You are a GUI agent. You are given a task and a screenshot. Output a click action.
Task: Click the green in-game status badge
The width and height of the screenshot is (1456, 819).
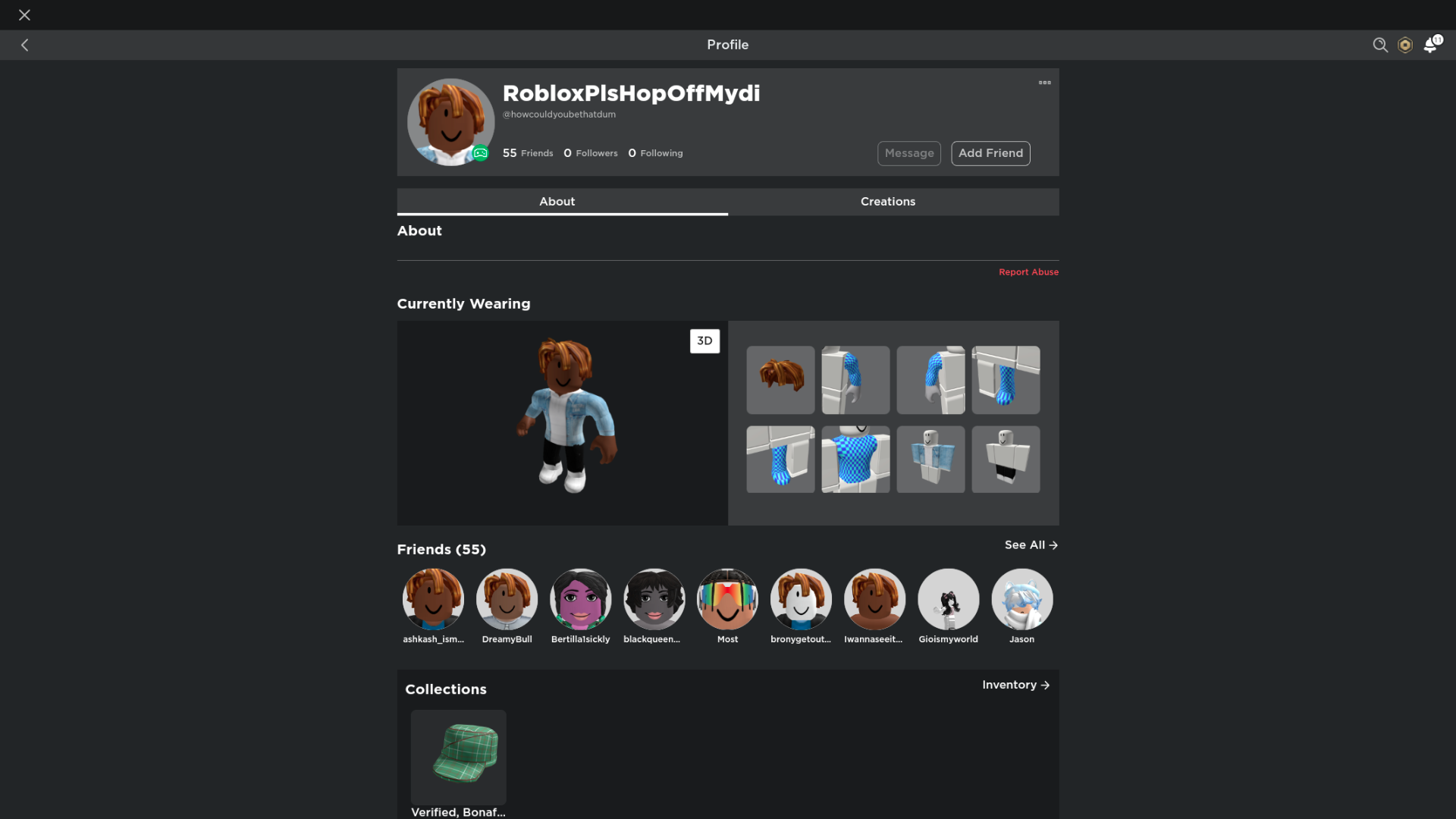click(481, 154)
